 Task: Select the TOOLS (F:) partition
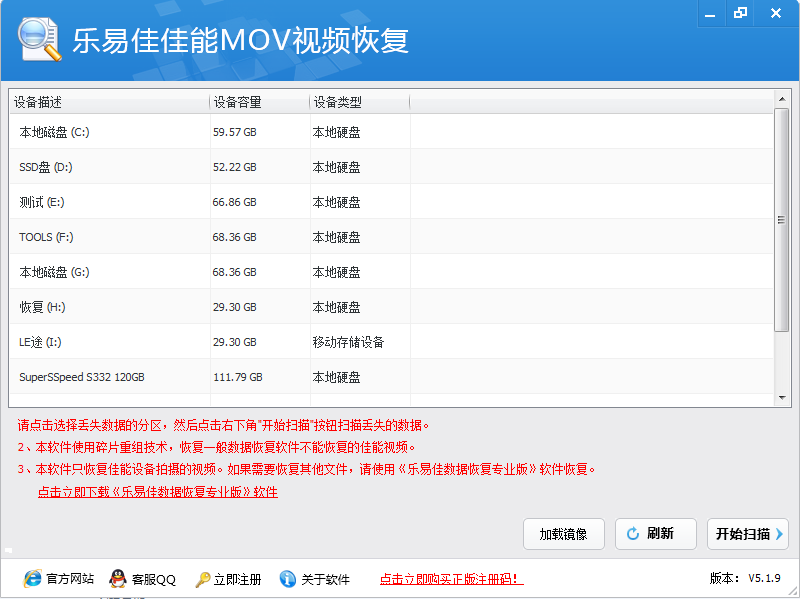pyautogui.click(x=391, y=237)
